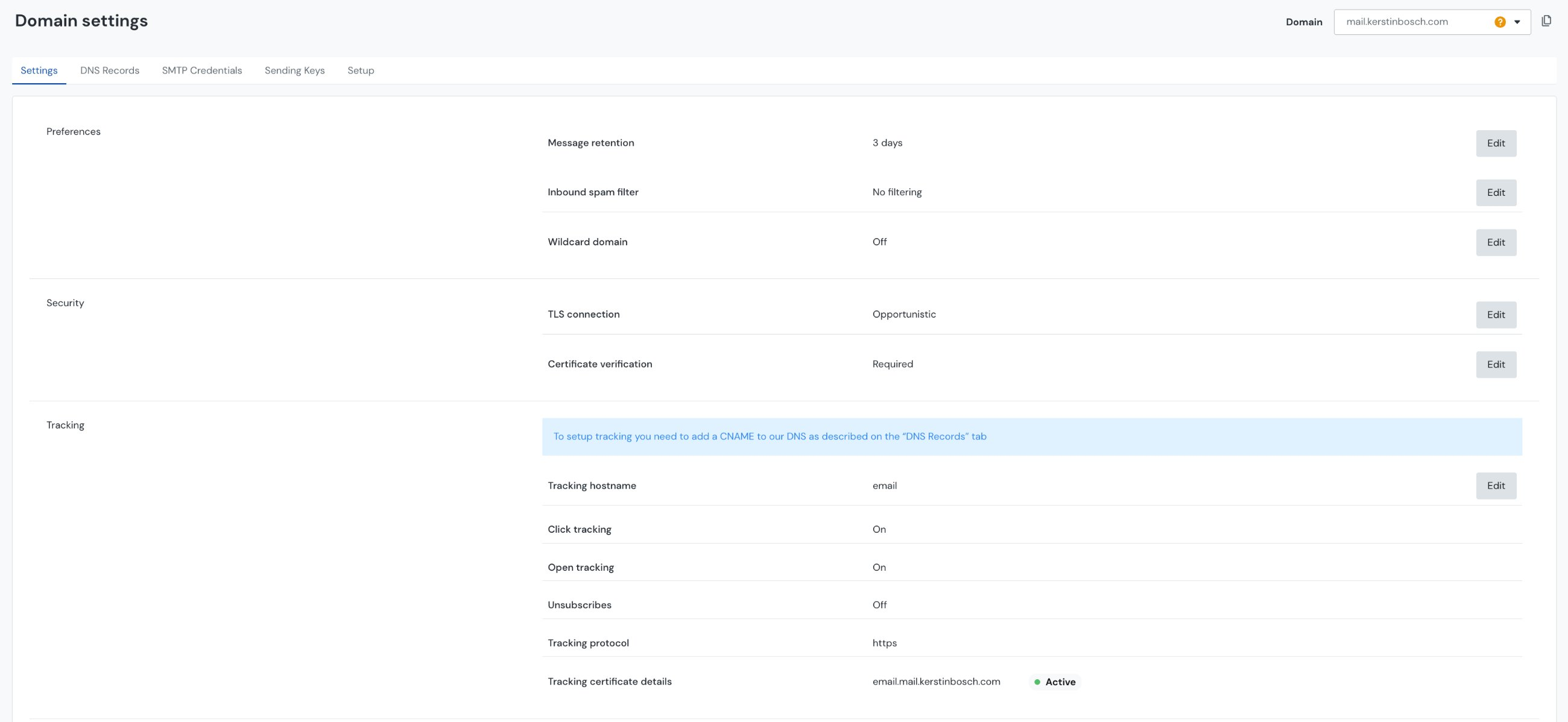Copy the domain name with the clipboard icon
Screen dimensions: 1568x722
[x=1546, y=21]
